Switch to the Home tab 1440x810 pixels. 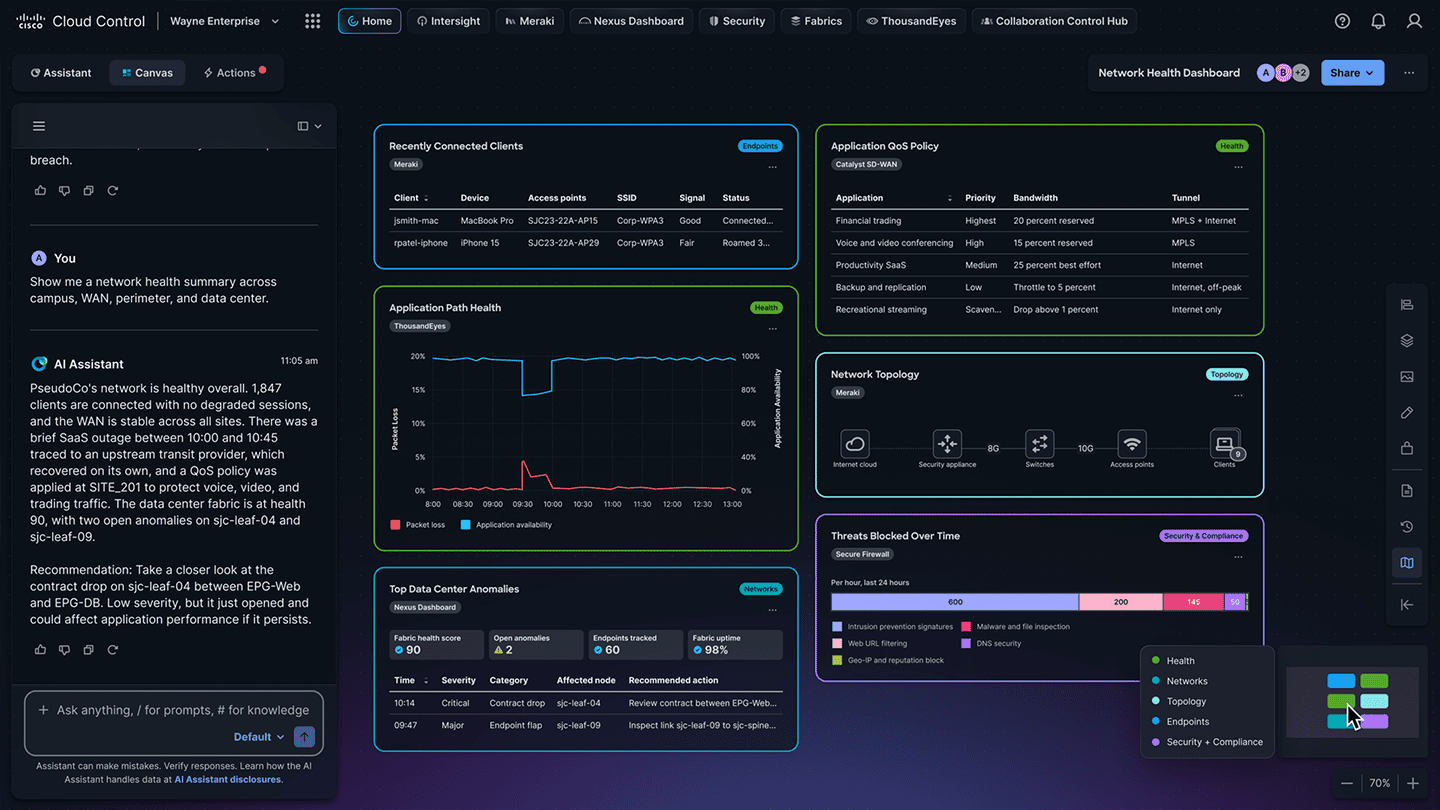370,21
